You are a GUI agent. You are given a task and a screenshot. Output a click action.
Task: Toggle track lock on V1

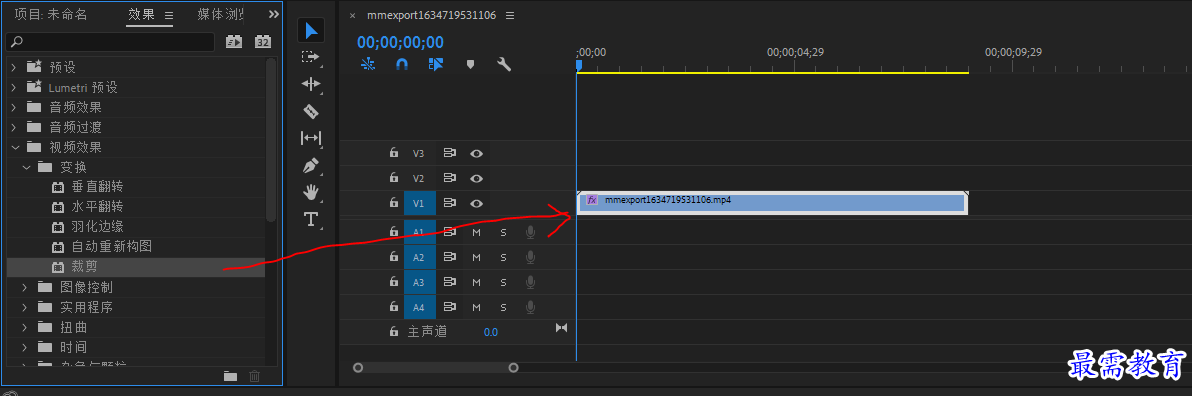click(x=393, y=203)
